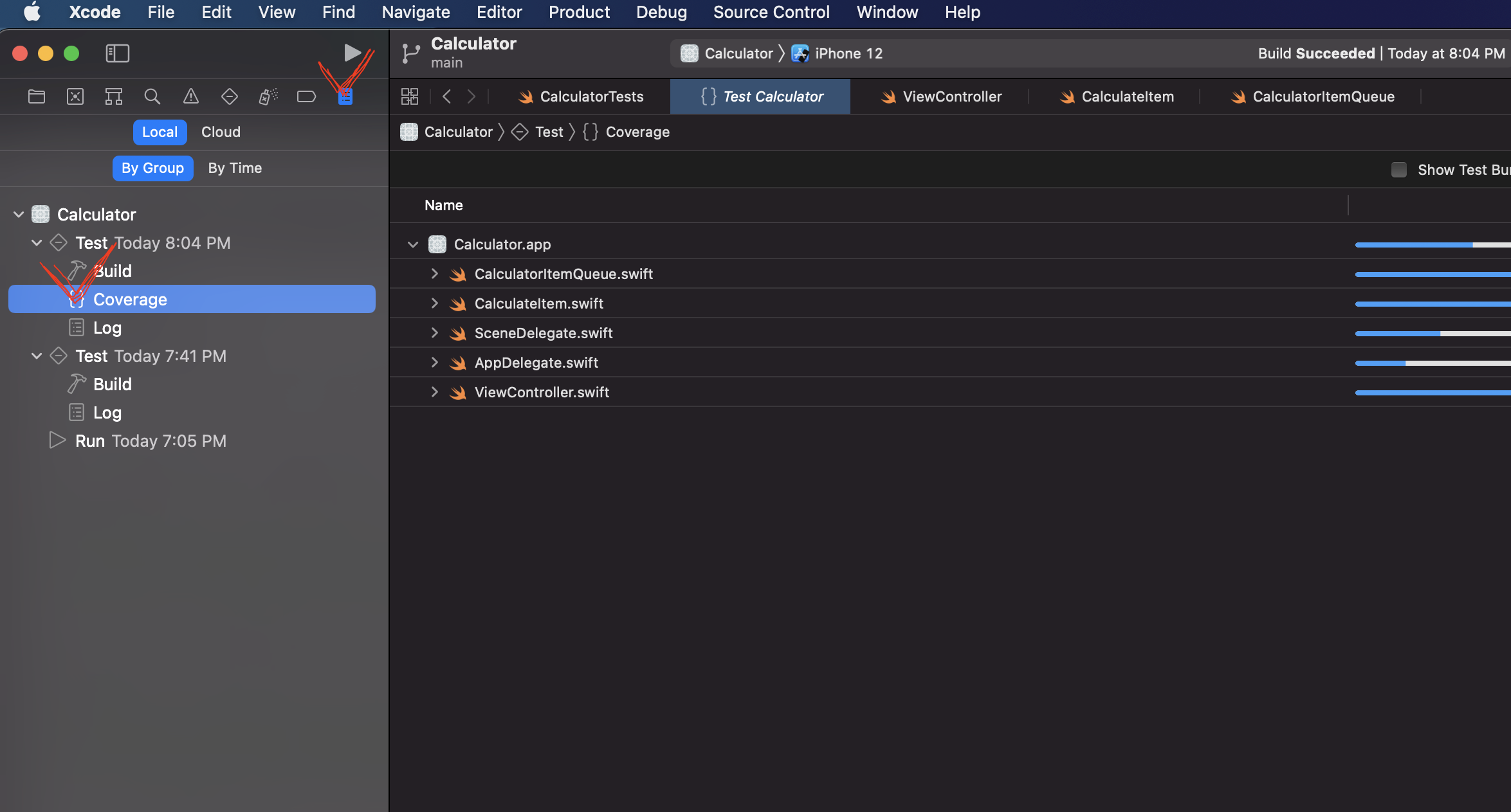Screen dimensions: 1511x812
Task: Collapse the Calculator.app coverage row
Action: [413, 244]
